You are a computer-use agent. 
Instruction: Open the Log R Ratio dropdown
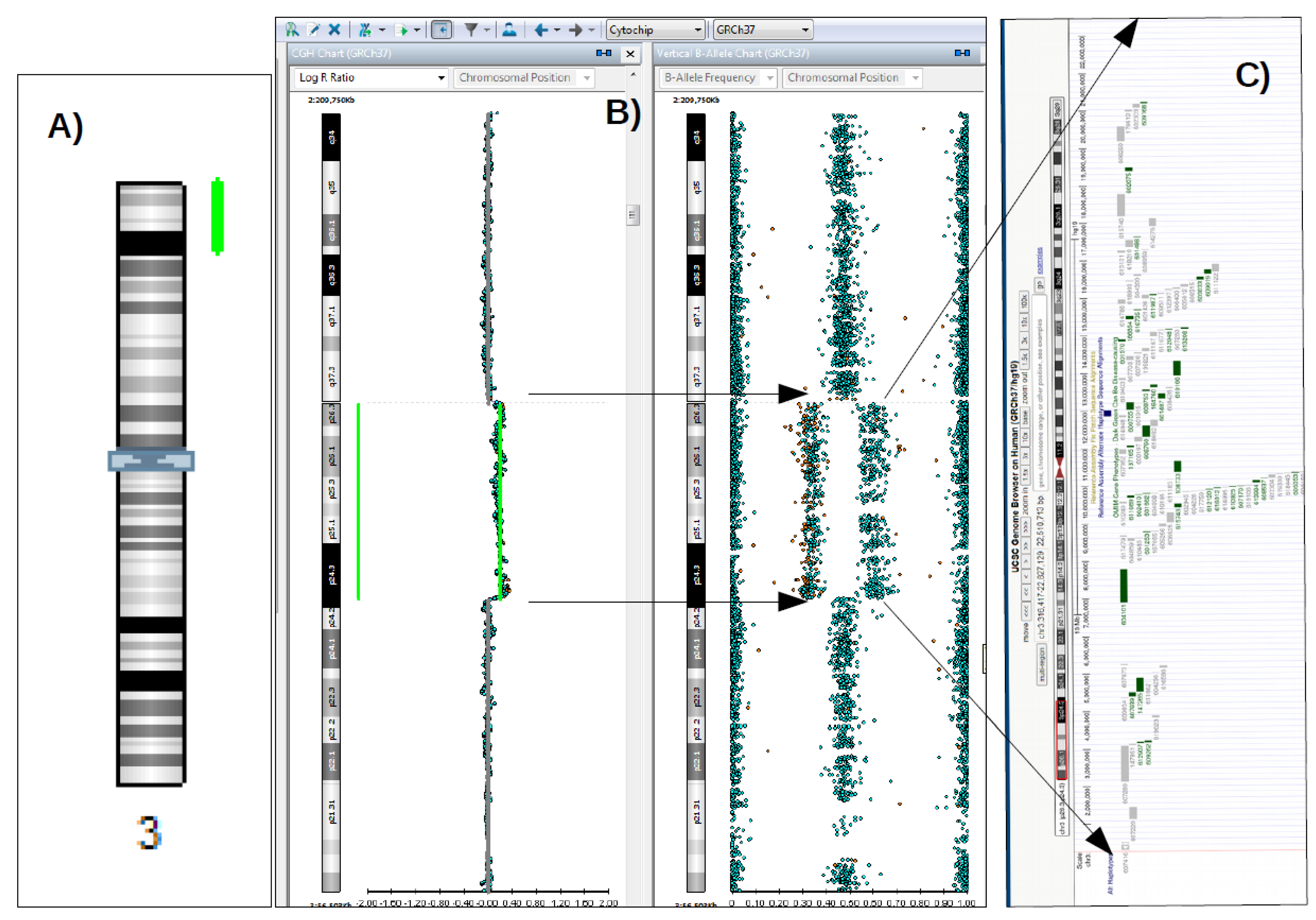371,77
